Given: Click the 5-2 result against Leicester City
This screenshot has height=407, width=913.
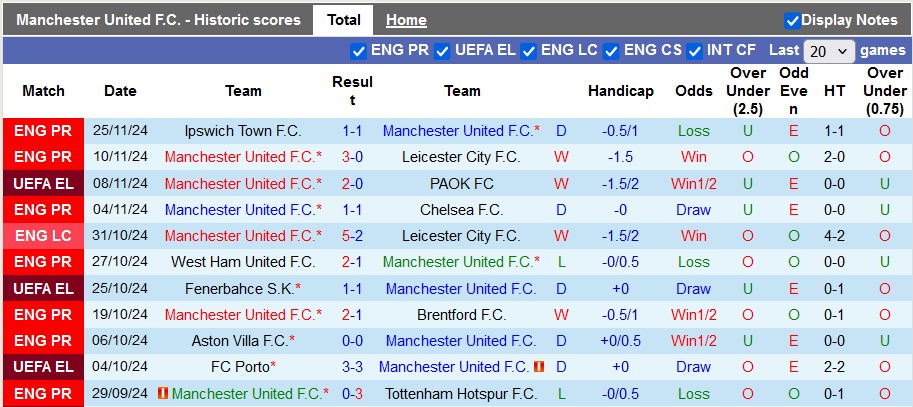Looking at the screenshot, I should [352, 236].
